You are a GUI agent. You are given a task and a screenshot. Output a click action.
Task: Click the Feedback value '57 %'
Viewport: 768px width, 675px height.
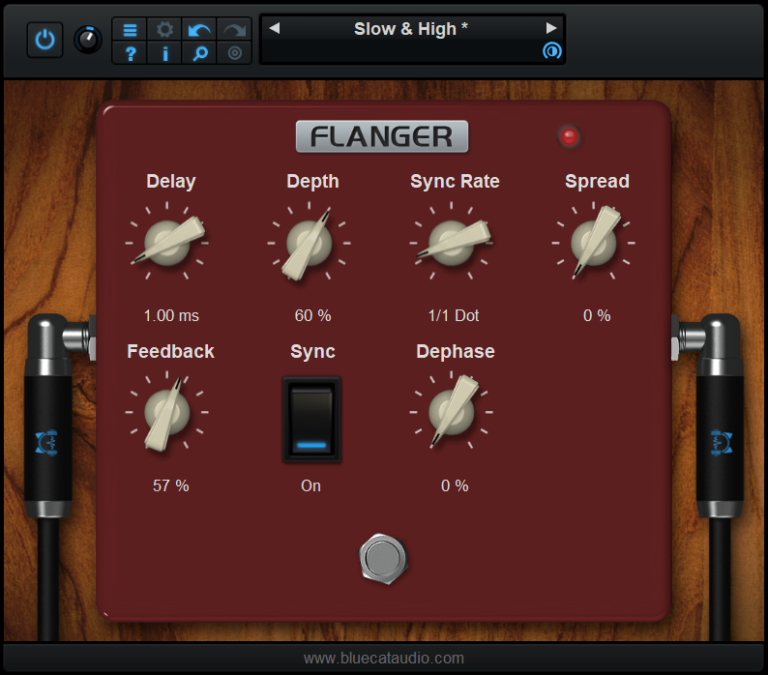click(170, 485)
